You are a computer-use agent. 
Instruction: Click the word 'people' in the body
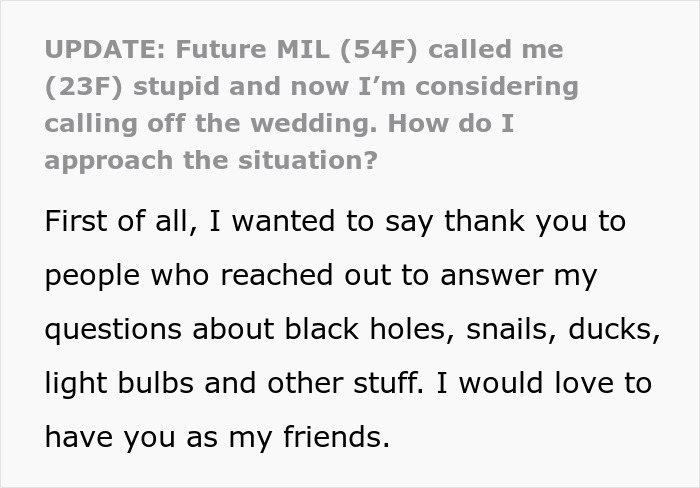point(92,277)
